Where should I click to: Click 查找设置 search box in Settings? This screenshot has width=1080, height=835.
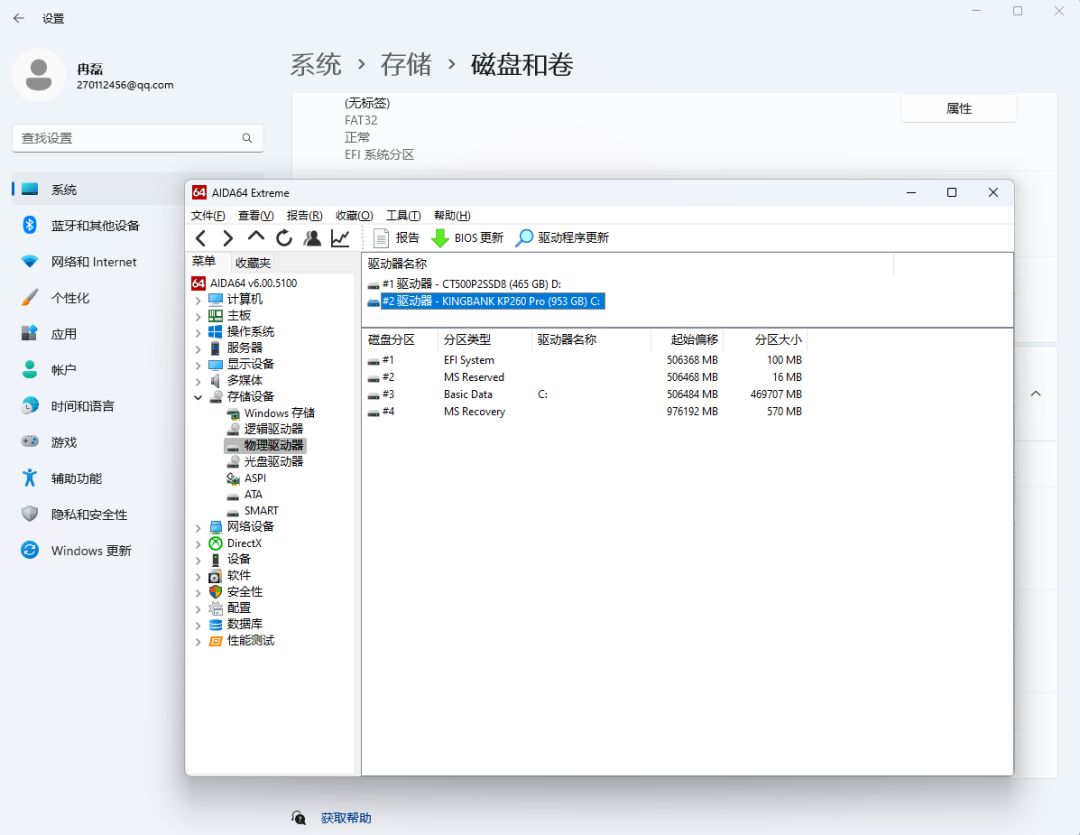click(138, 138)
